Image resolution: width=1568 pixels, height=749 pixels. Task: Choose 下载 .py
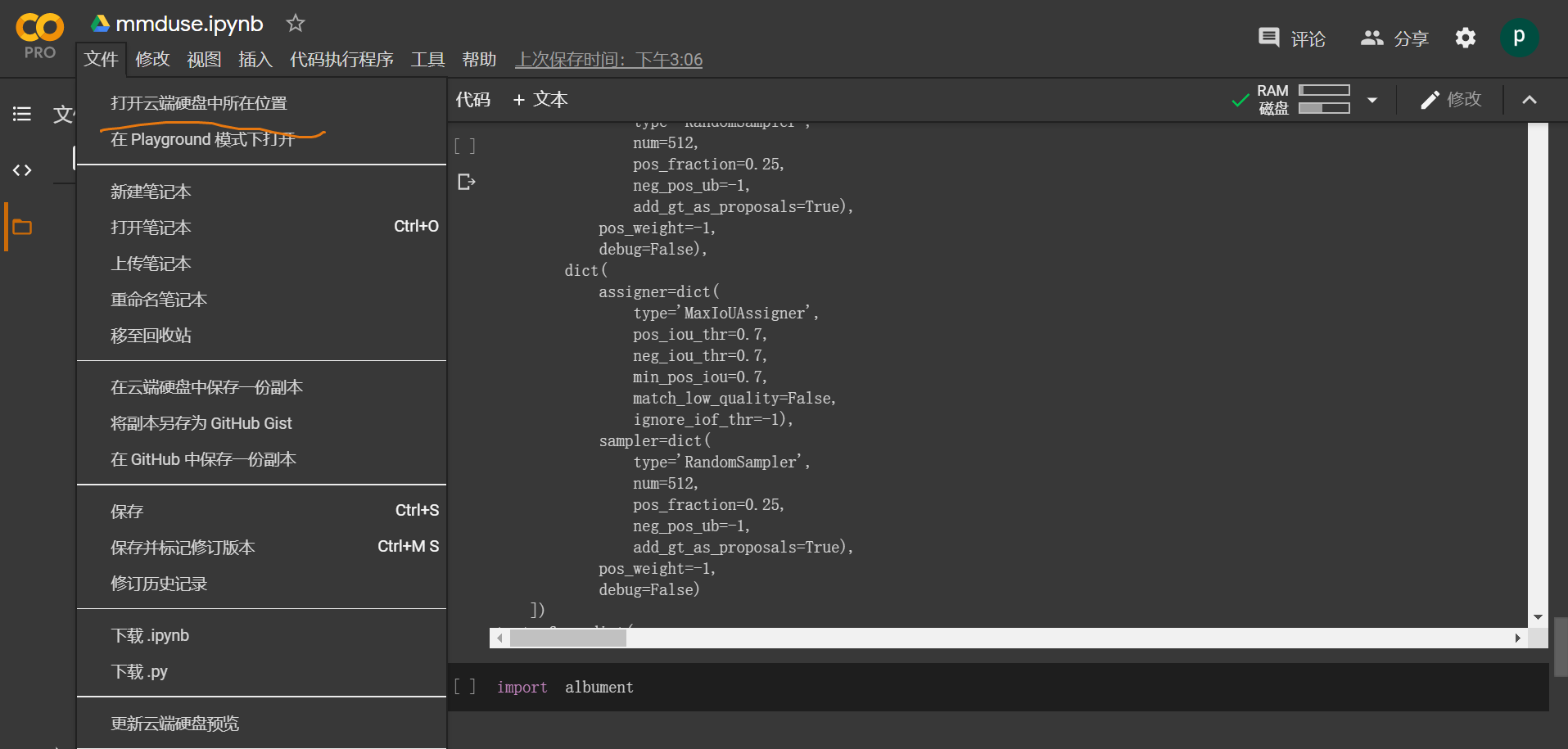coord(262,671)
